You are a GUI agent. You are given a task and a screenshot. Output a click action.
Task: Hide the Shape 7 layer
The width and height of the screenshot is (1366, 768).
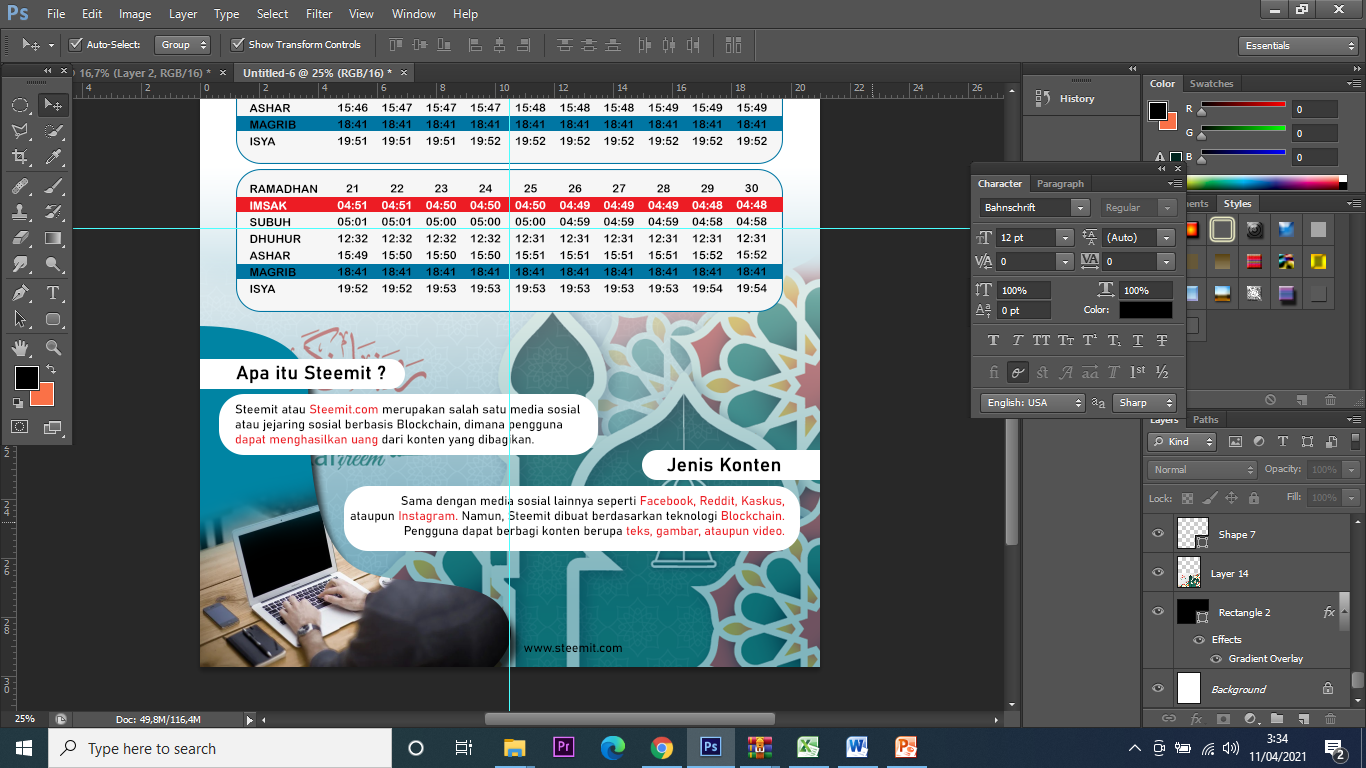coord(1158,534)
